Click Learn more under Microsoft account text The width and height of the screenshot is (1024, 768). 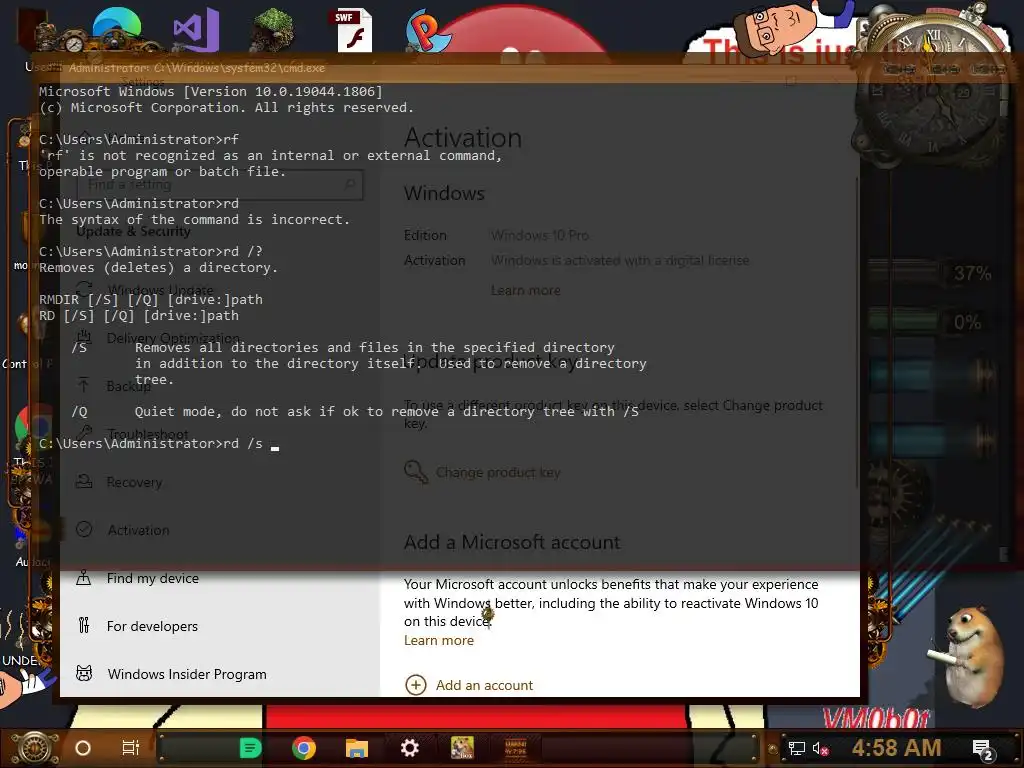pos(439,640)
